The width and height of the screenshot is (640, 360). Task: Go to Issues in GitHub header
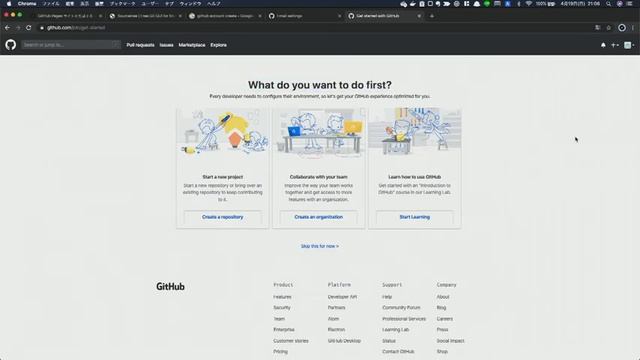167,45
